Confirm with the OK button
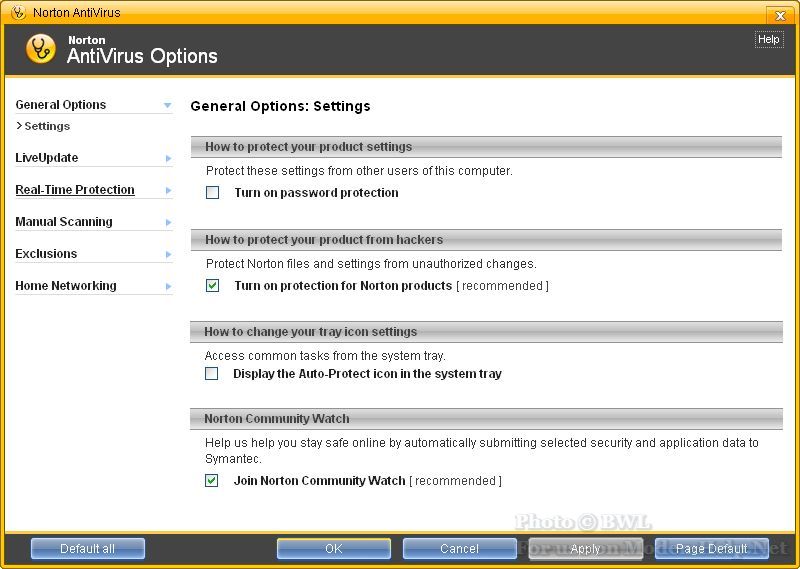Screen dimensions: 800x569 [x=334, y=549]
